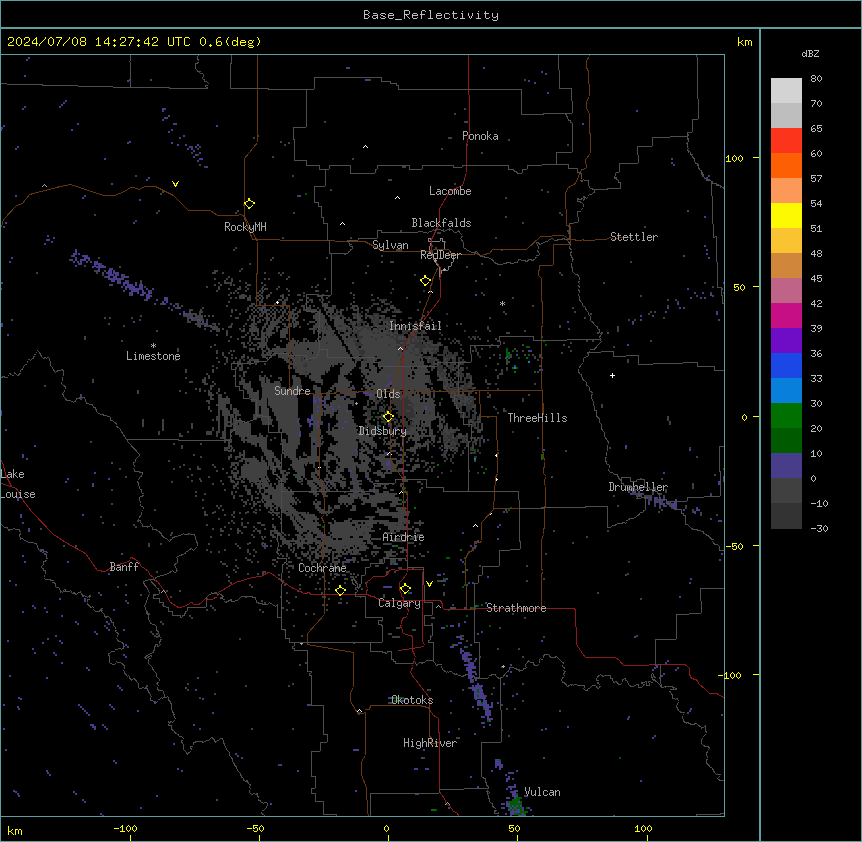
Task: Click the RedDeer city label
Action: [440, 255]
